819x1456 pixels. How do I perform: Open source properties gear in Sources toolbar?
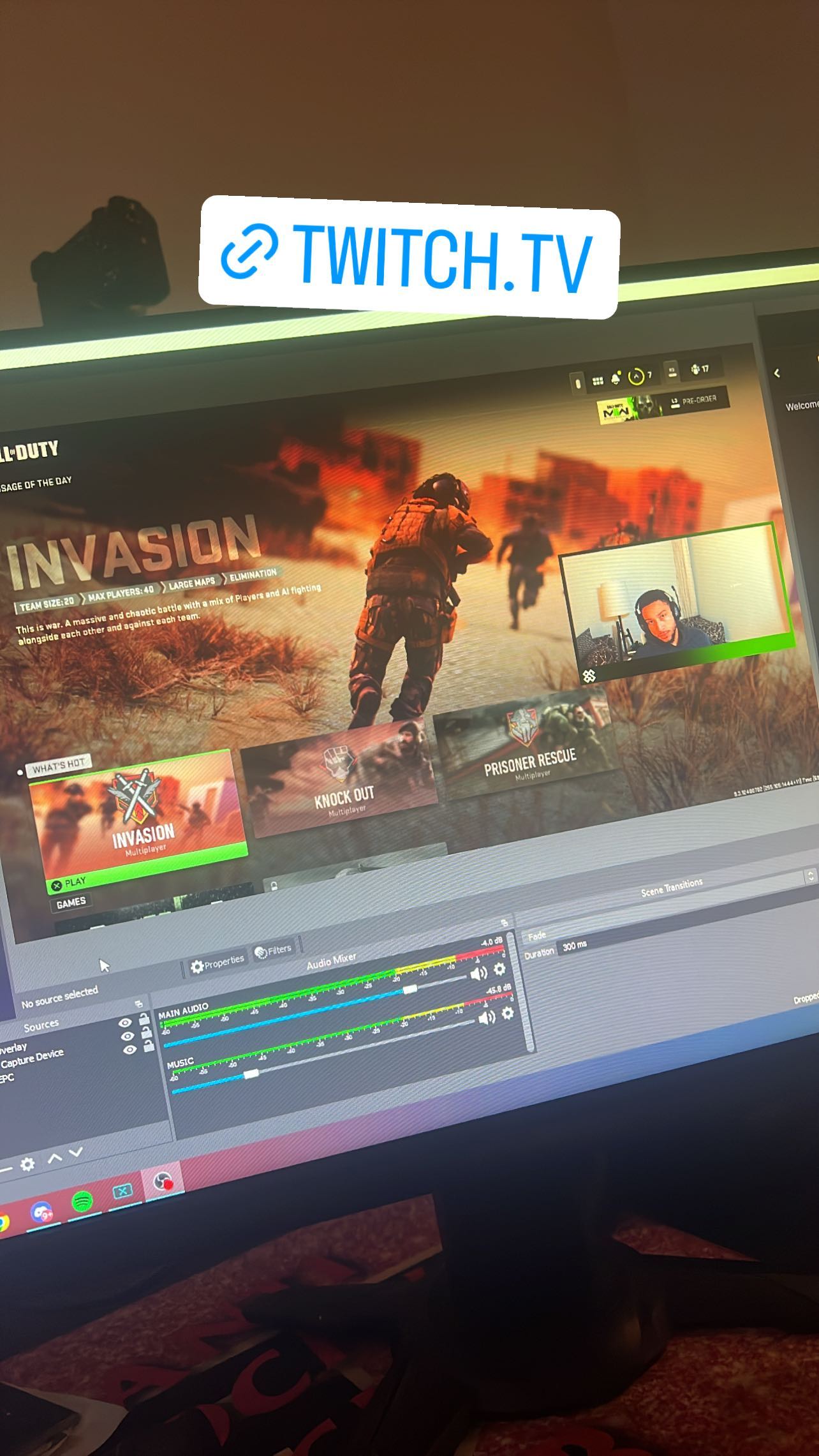coord(27,1164)
